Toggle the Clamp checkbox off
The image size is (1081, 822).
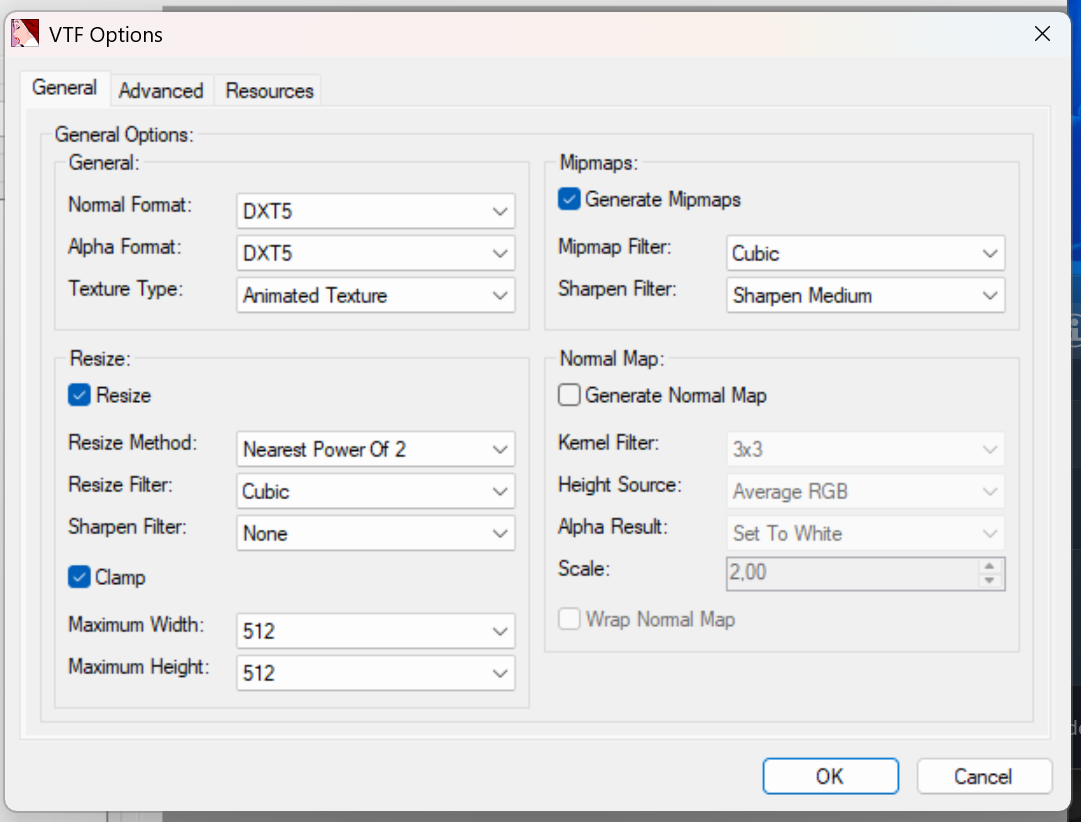79,578
